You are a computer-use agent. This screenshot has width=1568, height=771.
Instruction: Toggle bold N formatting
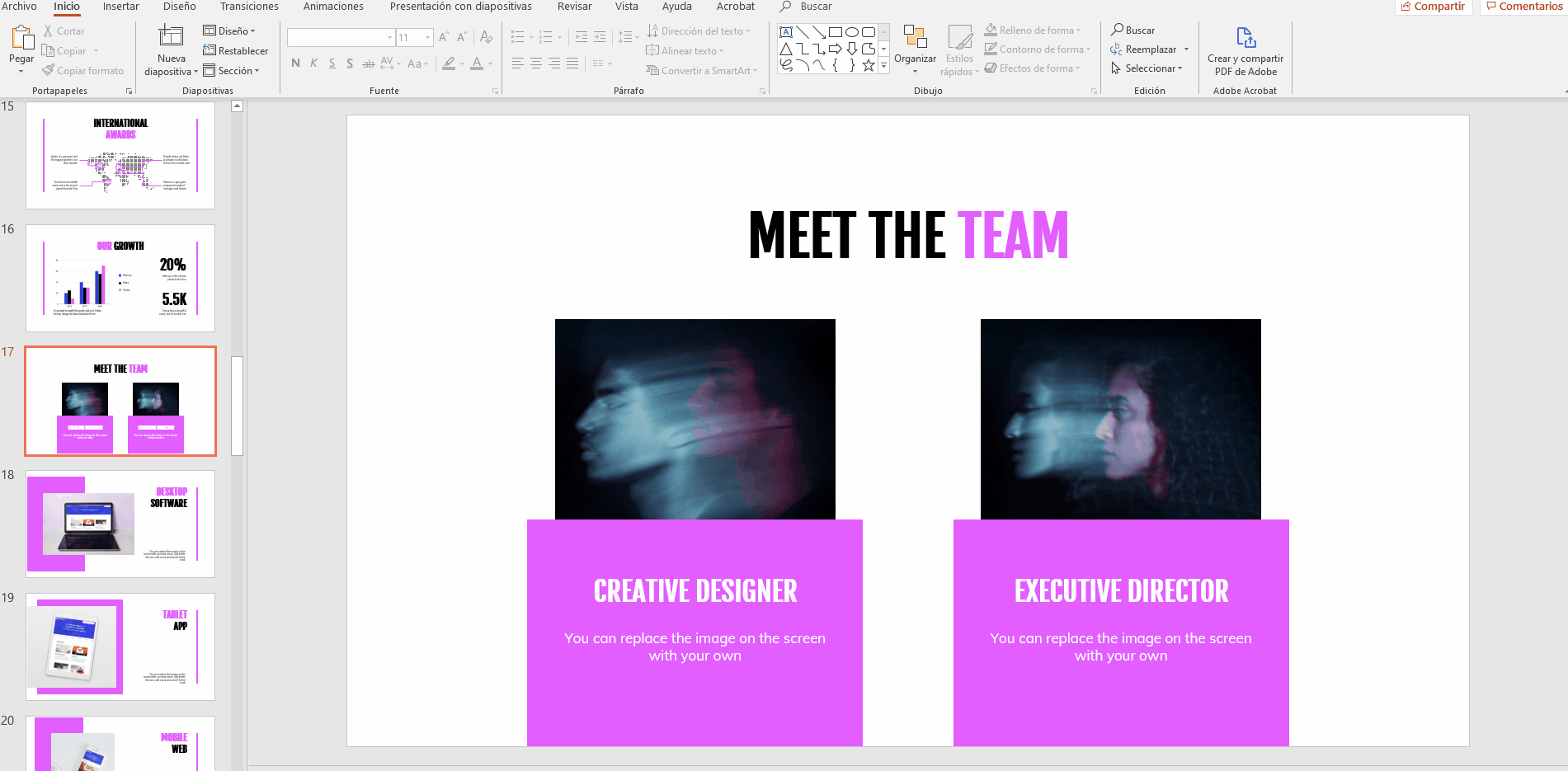[295, 63]
